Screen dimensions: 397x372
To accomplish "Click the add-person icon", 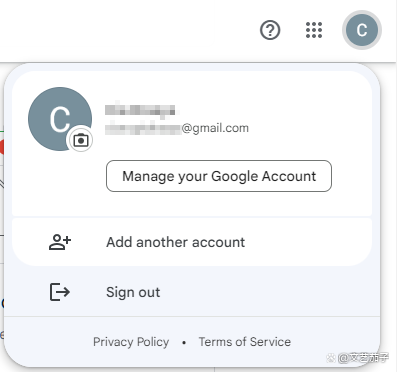I will click(60, 242).
